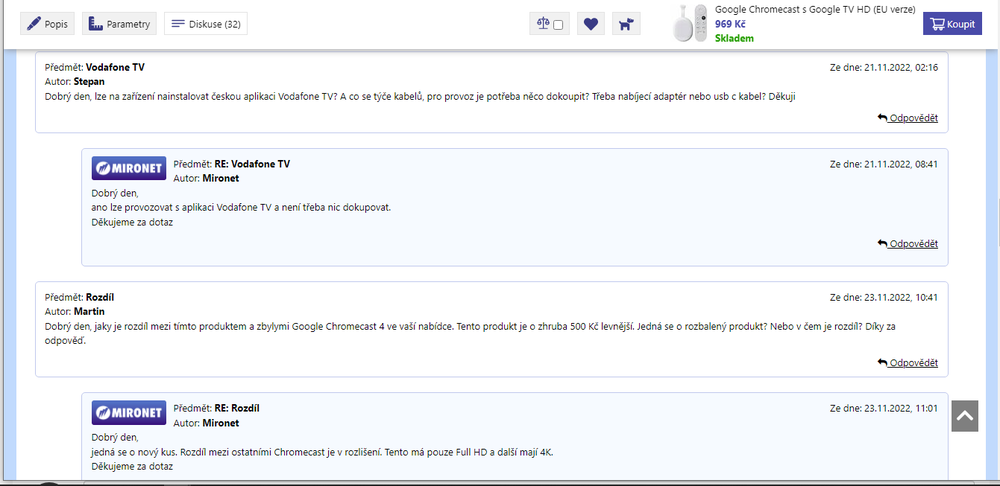This screenshot has height=486, width=1000.
Task: Reply to Stepan's Vodafone TV question
Action: pos(908,118)
